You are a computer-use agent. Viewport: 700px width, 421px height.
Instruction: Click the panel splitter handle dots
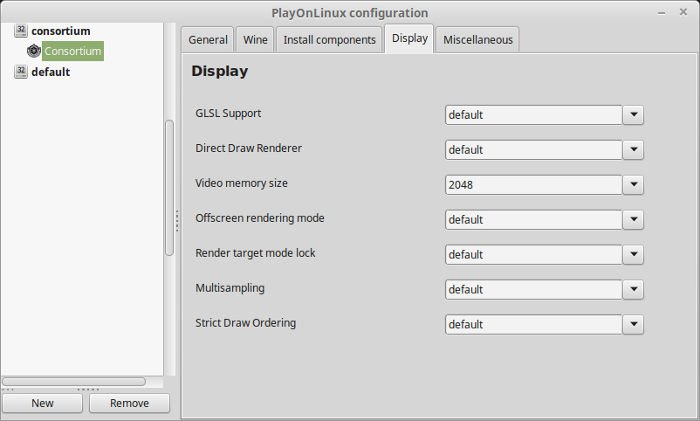(177, 221)
